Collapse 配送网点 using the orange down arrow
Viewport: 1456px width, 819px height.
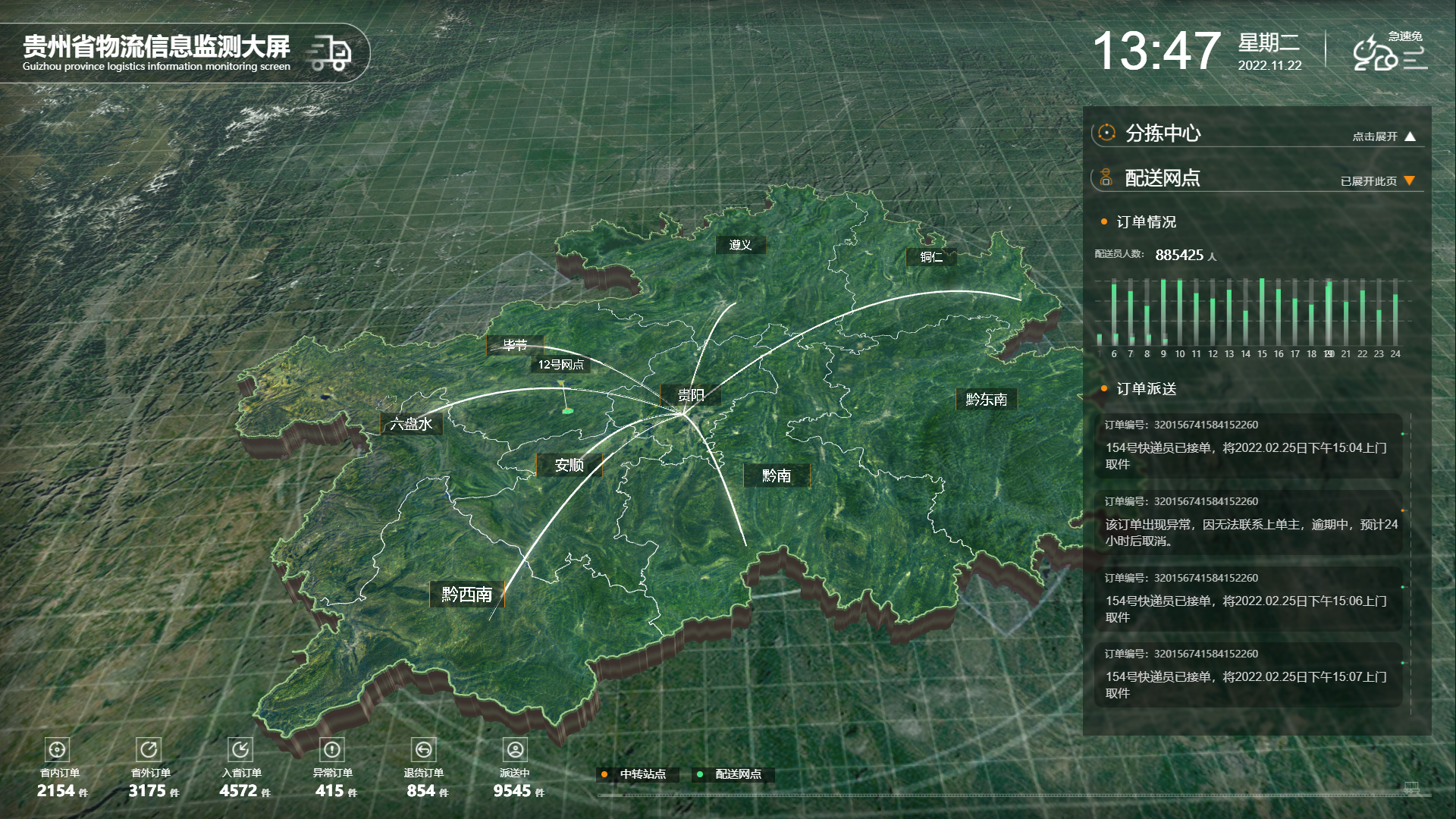[1410, 180]
